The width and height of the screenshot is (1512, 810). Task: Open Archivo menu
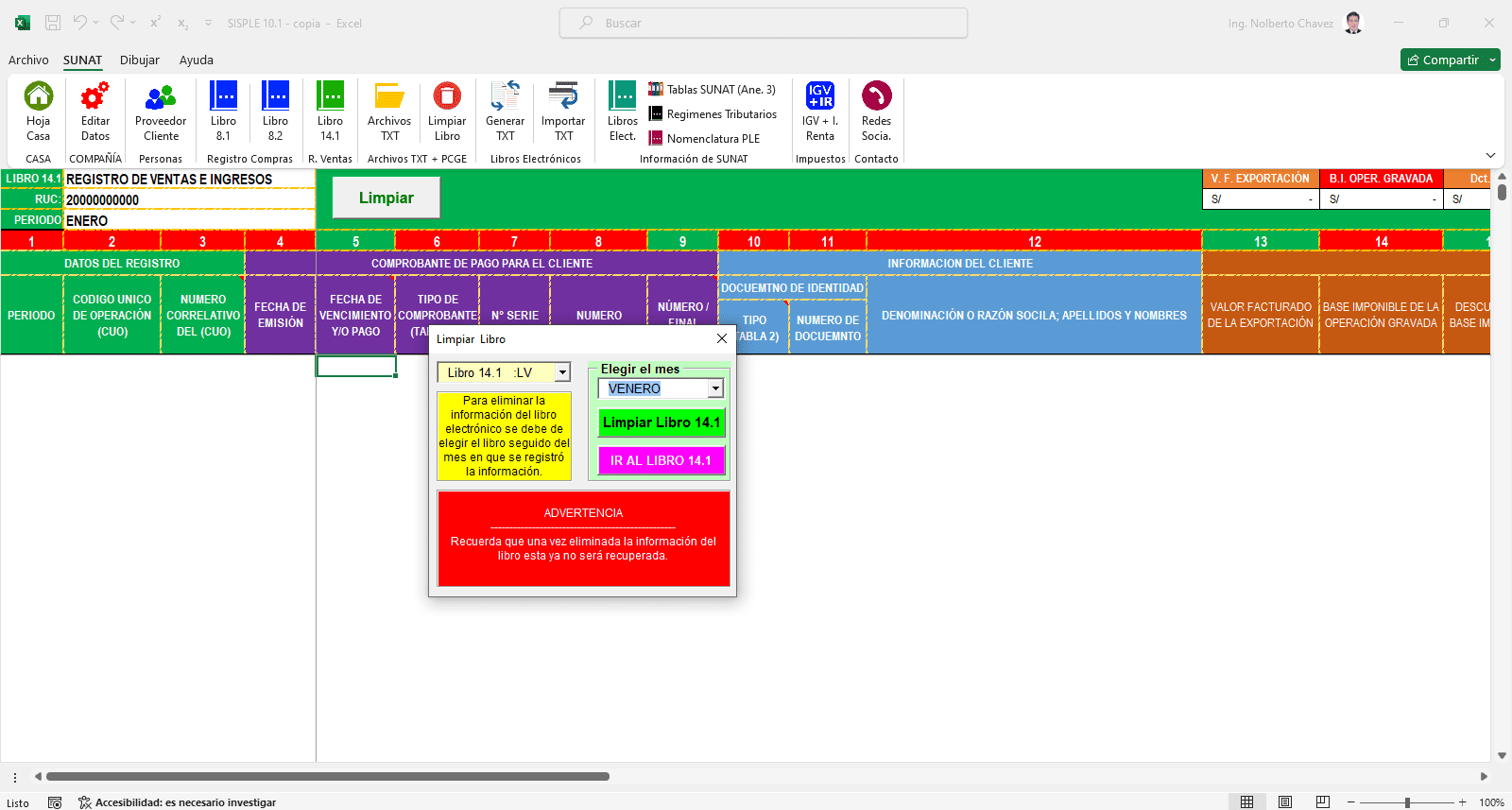click(x=28, y=60)
